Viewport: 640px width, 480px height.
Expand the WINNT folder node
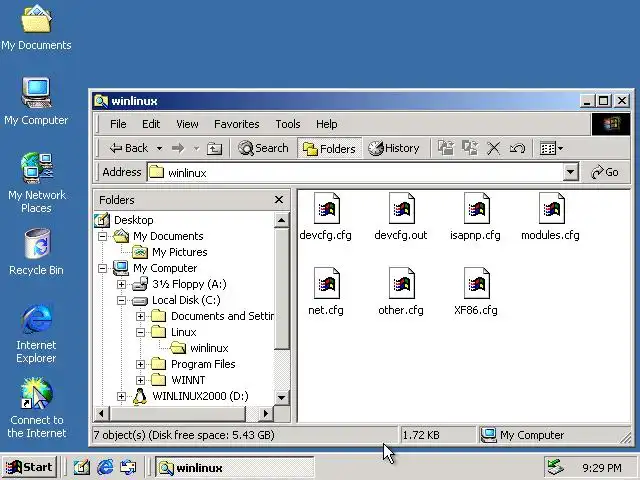click(140, 380)
